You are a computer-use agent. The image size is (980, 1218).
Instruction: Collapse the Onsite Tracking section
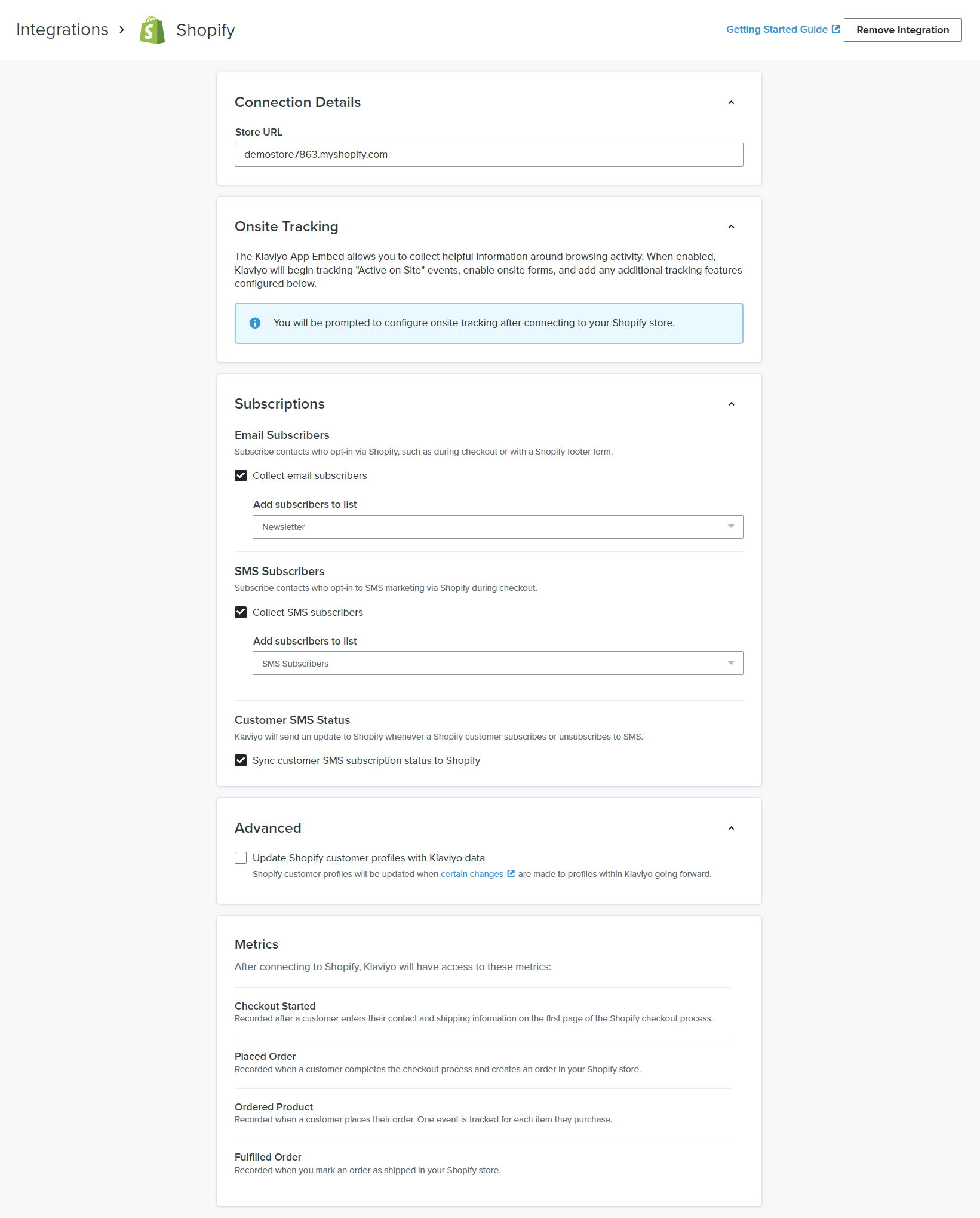[x=731, y=227]
